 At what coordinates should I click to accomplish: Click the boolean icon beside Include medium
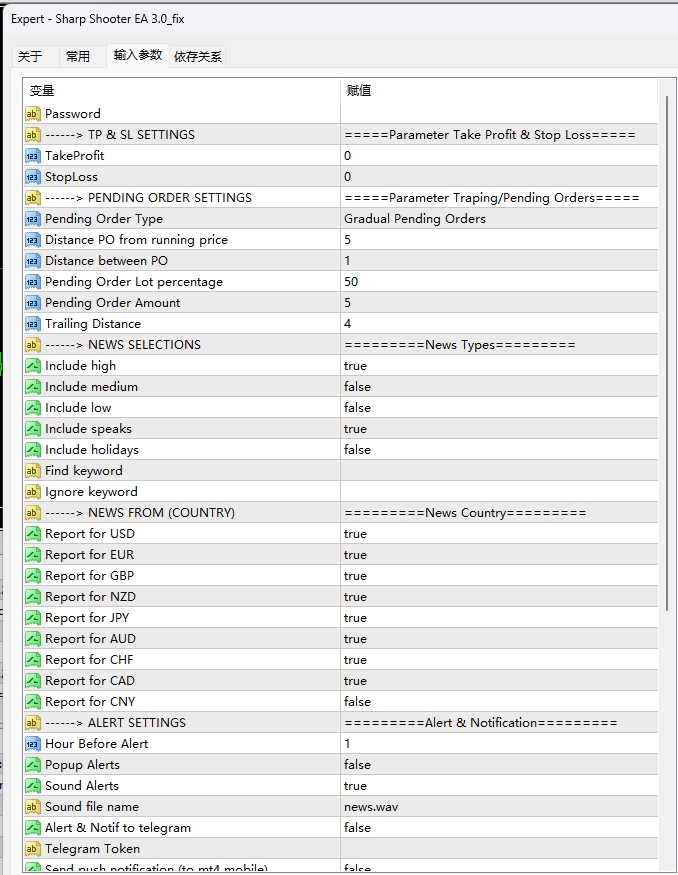[32, 387]
